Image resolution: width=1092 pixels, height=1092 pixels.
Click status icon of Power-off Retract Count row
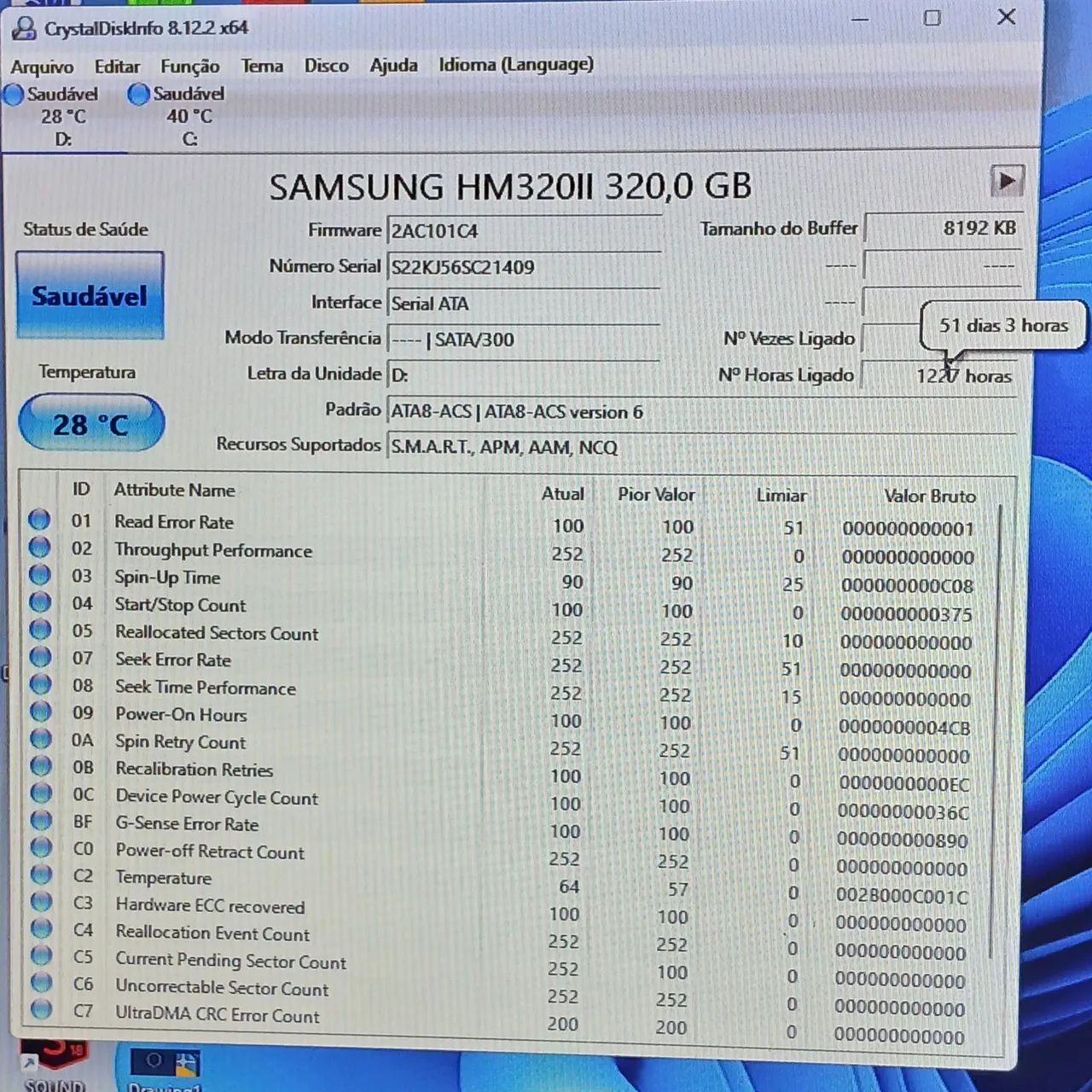click(x=41, y=847)
